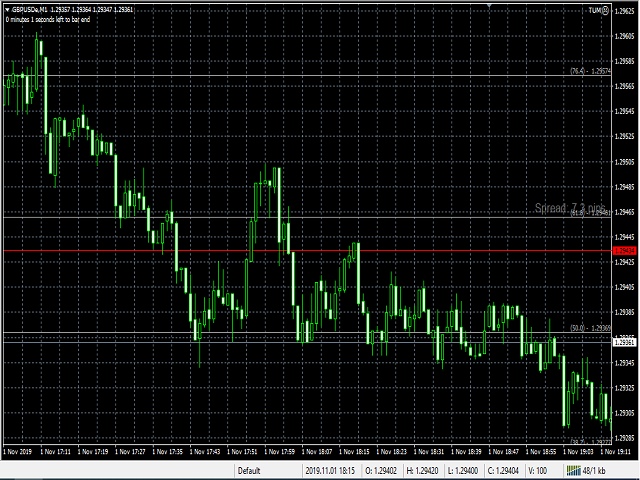Image resolution: width=640 pixels, height=480 pixels.
Task: Click the 1.29625 price scale label
Action: tap(624, 11)
